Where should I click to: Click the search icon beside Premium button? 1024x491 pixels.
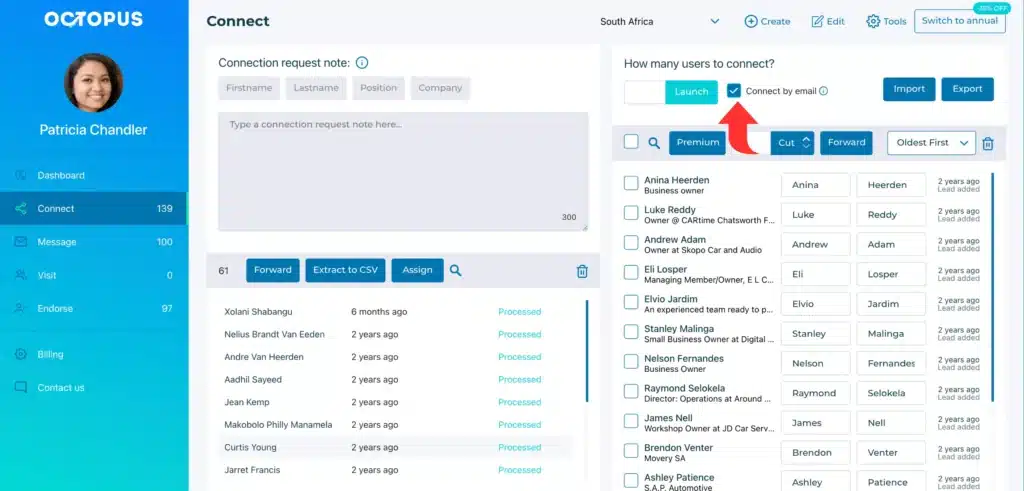coord(654,143)
